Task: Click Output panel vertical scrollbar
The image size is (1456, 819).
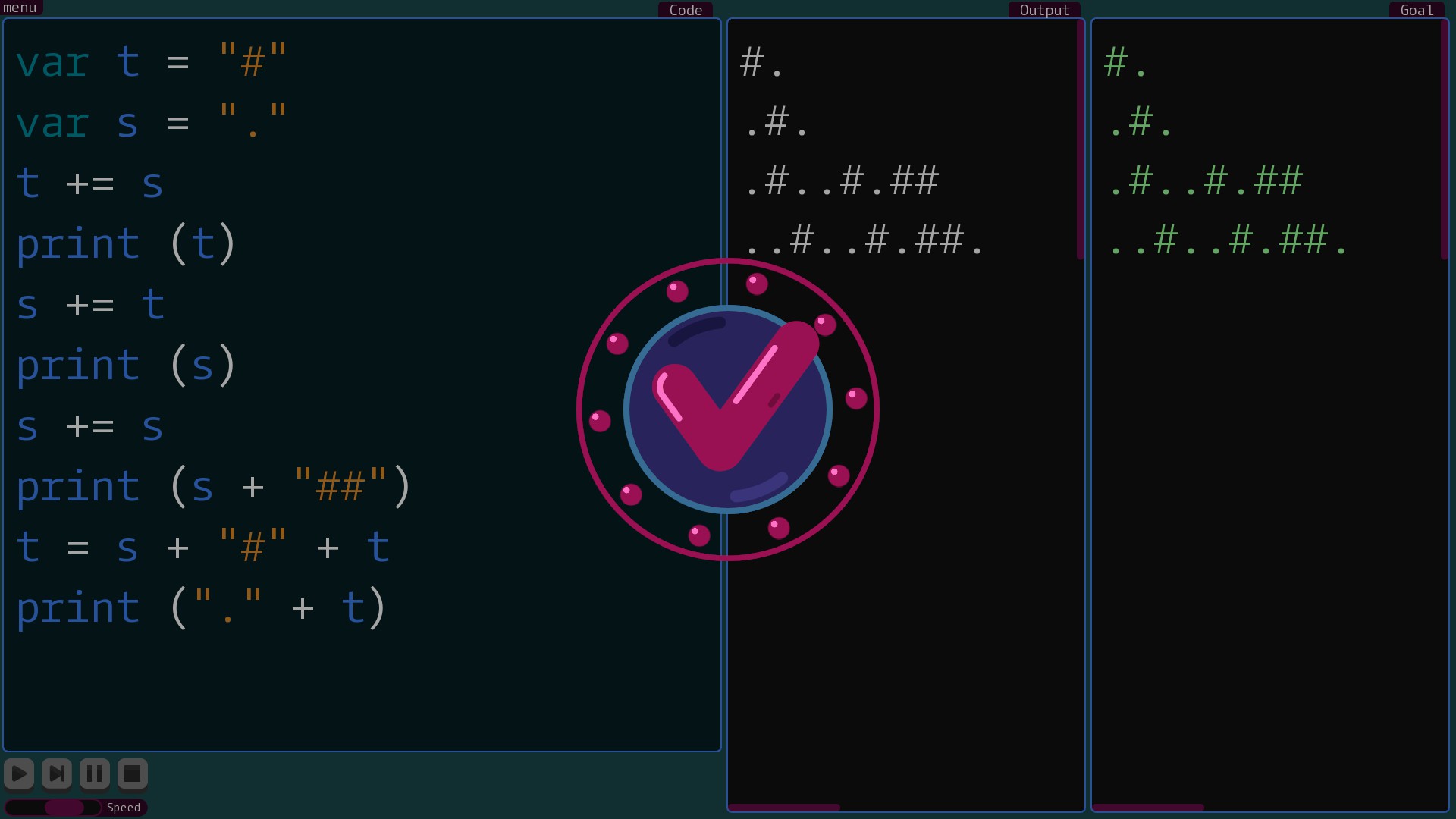Action: click(1081, 140)
